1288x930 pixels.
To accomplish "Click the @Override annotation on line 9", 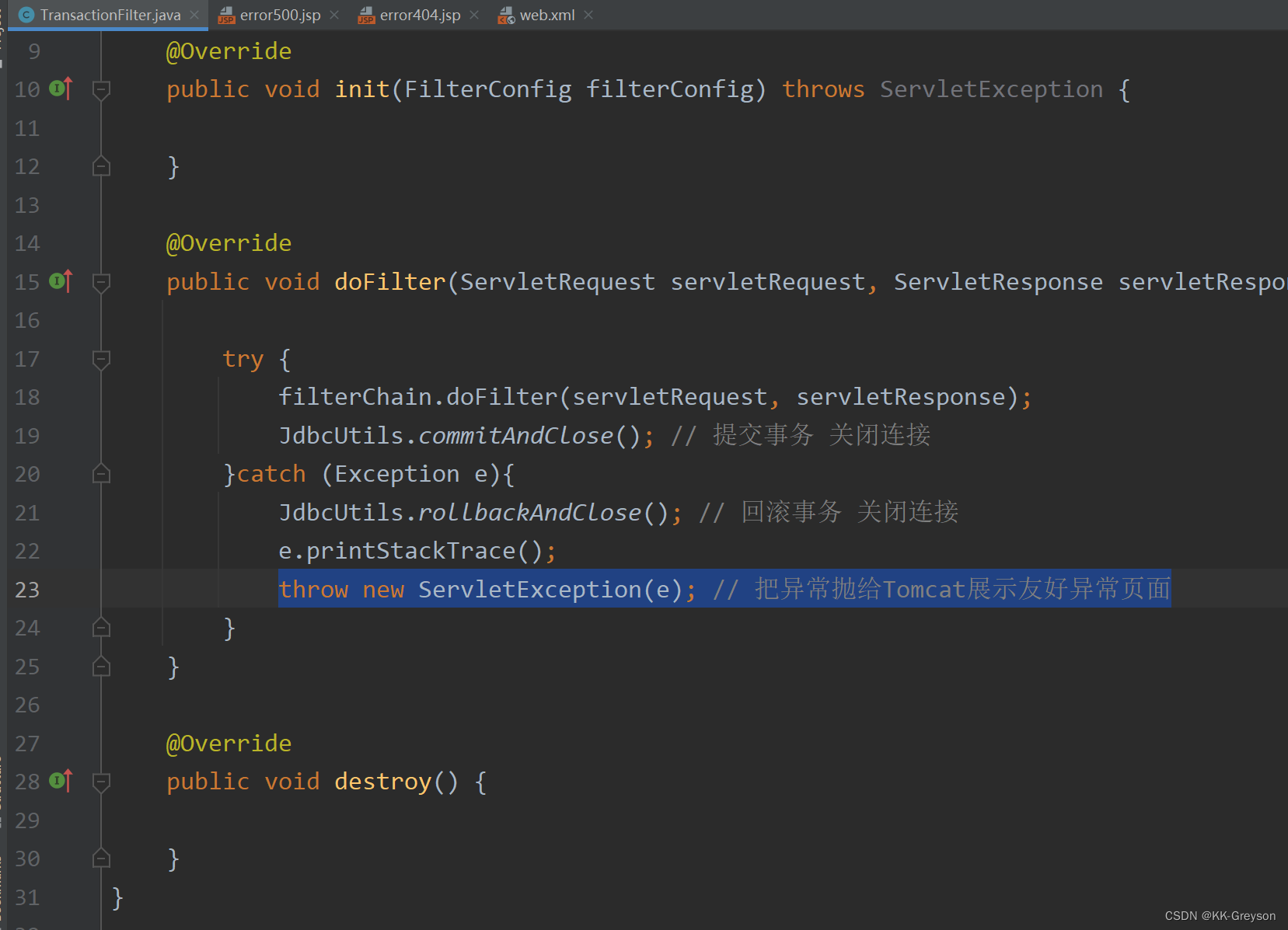I will click(229, 51).
